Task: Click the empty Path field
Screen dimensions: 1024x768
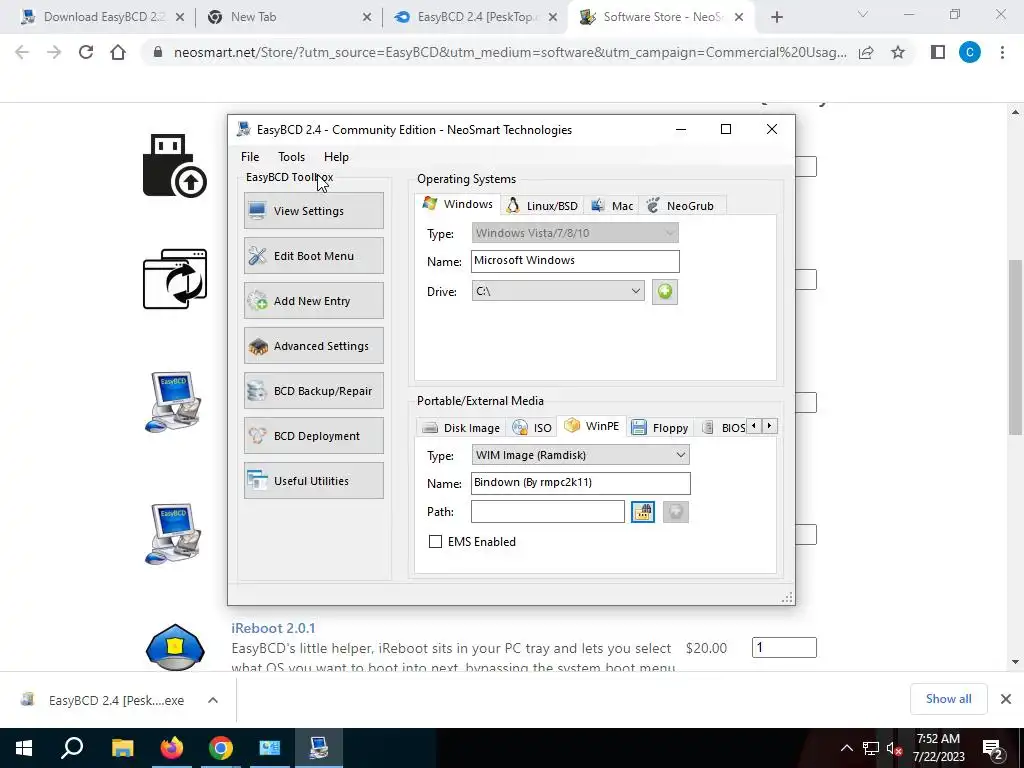Action: [547, 511]
